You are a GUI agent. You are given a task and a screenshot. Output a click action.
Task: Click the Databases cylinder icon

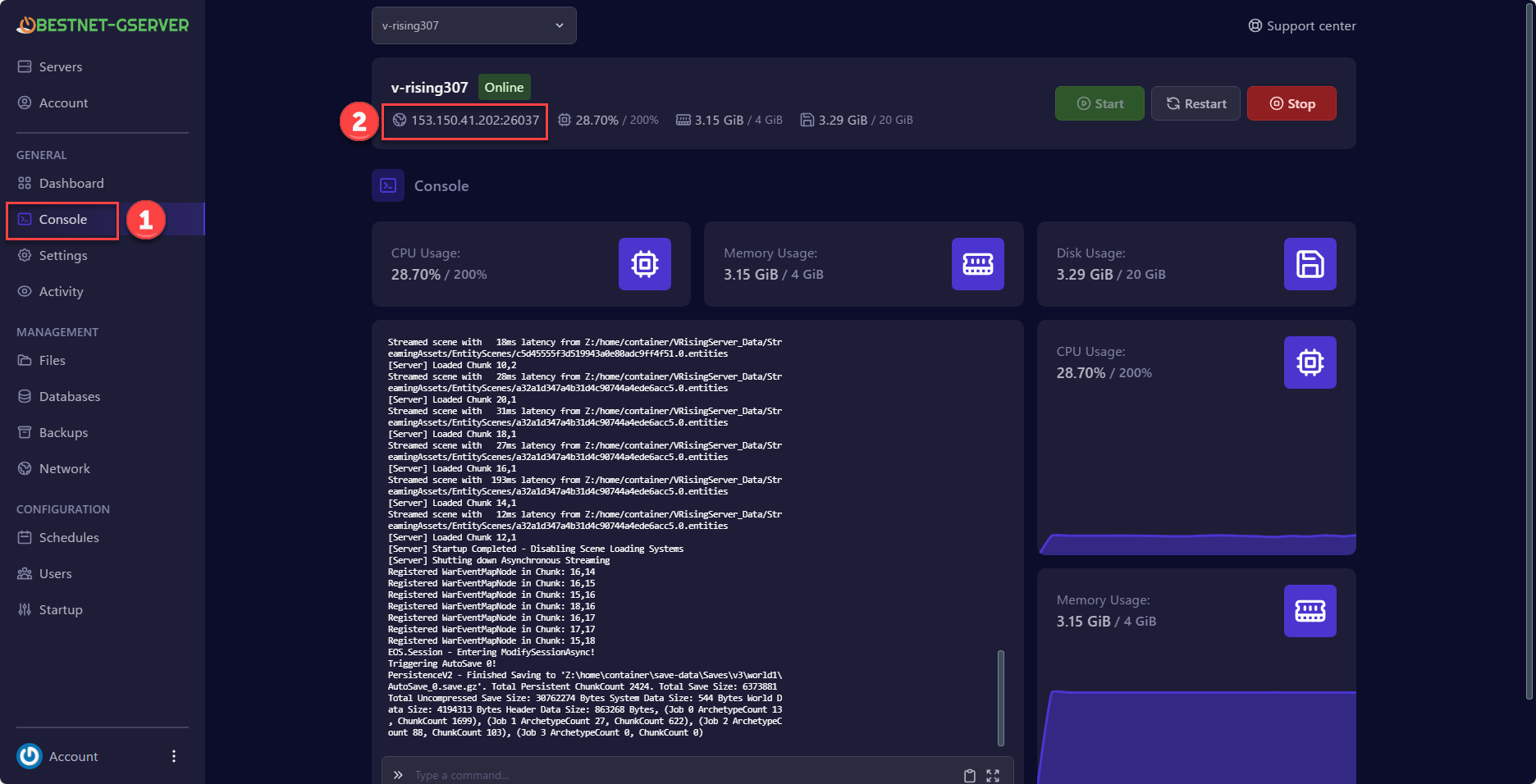(x=25, y=396)
